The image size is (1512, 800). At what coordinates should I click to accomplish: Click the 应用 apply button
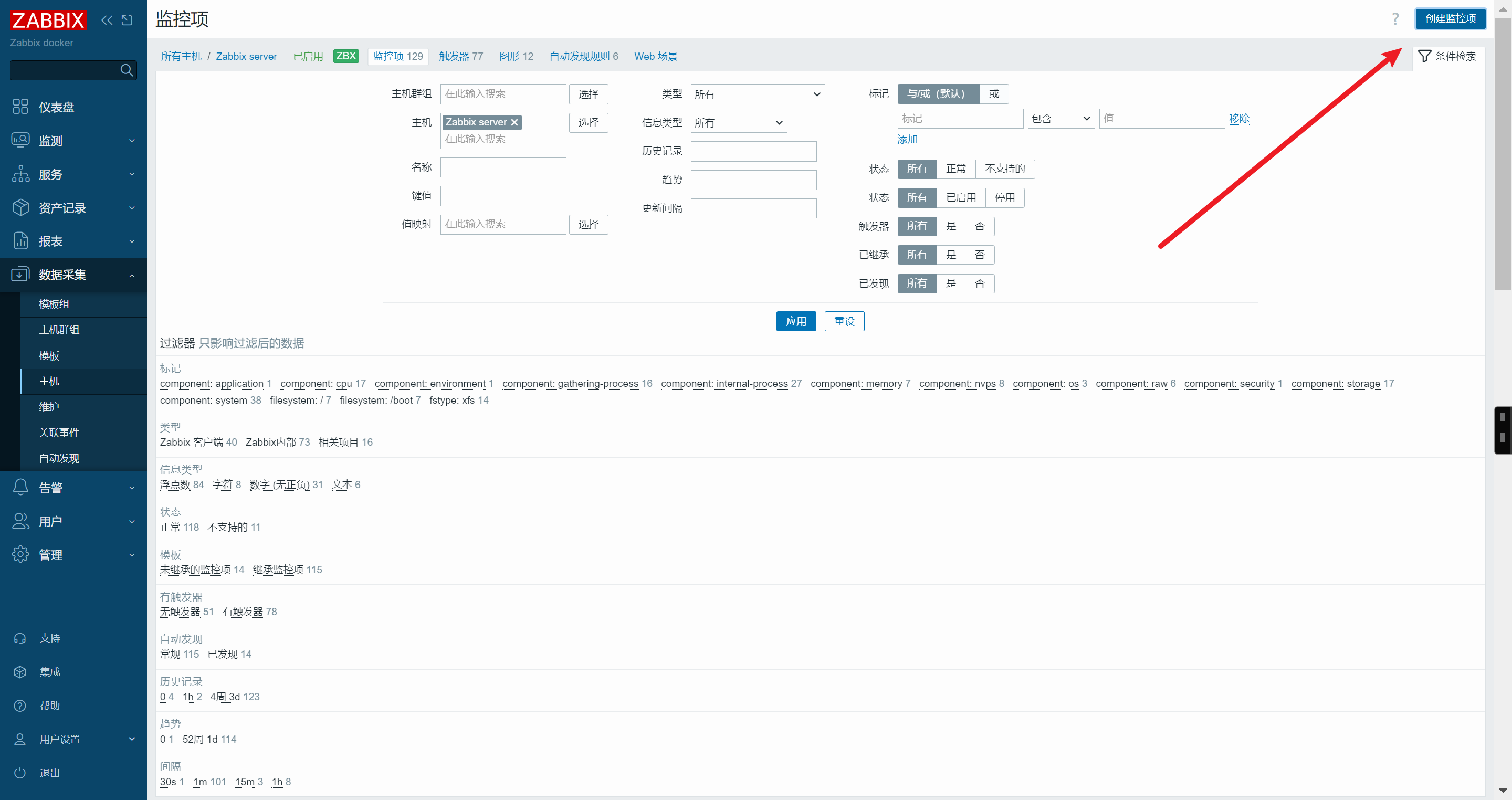click(796, 321)
